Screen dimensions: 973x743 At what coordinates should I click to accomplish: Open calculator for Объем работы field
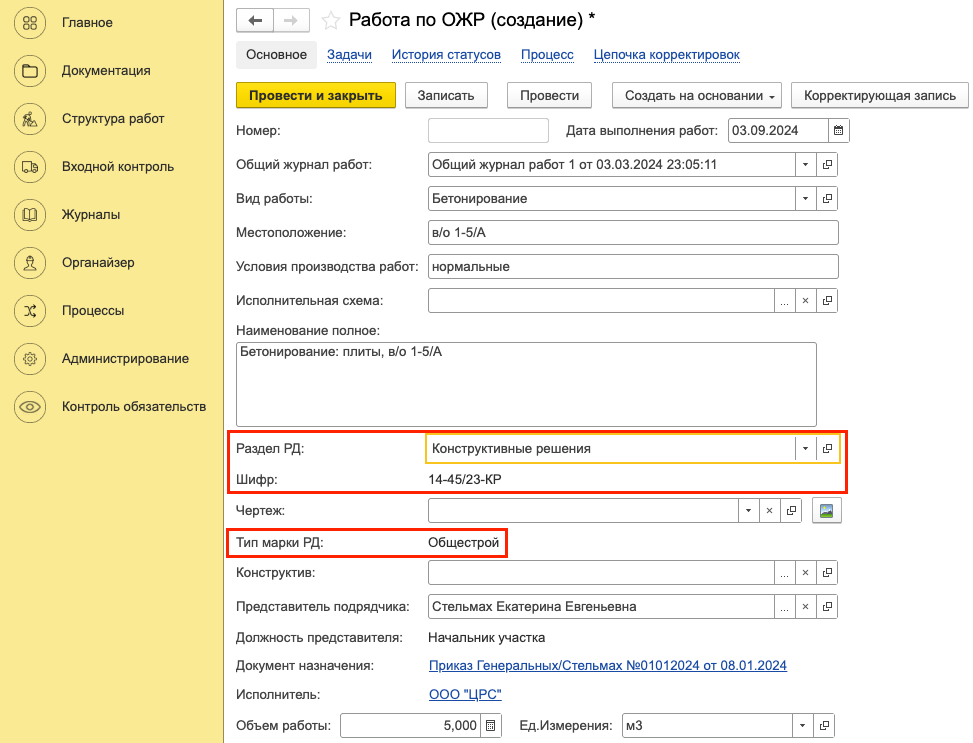coord(491,725)
